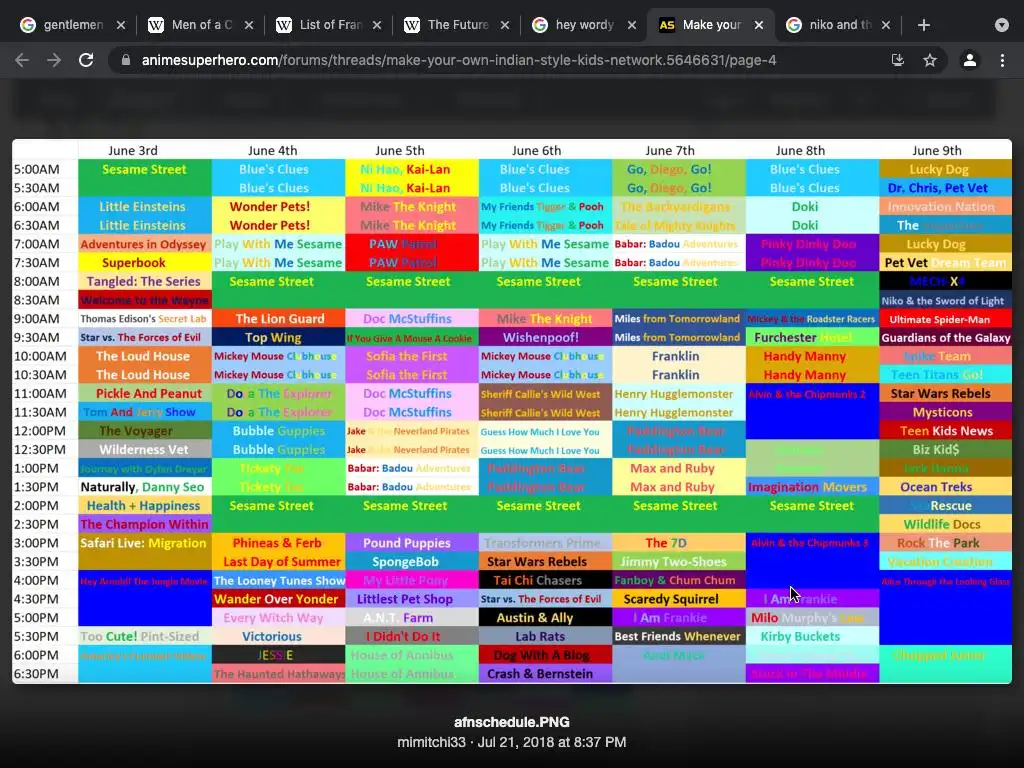Click 'Superbook' cell on June 3rd
The image size is (1024, 768).
(145, 263)
